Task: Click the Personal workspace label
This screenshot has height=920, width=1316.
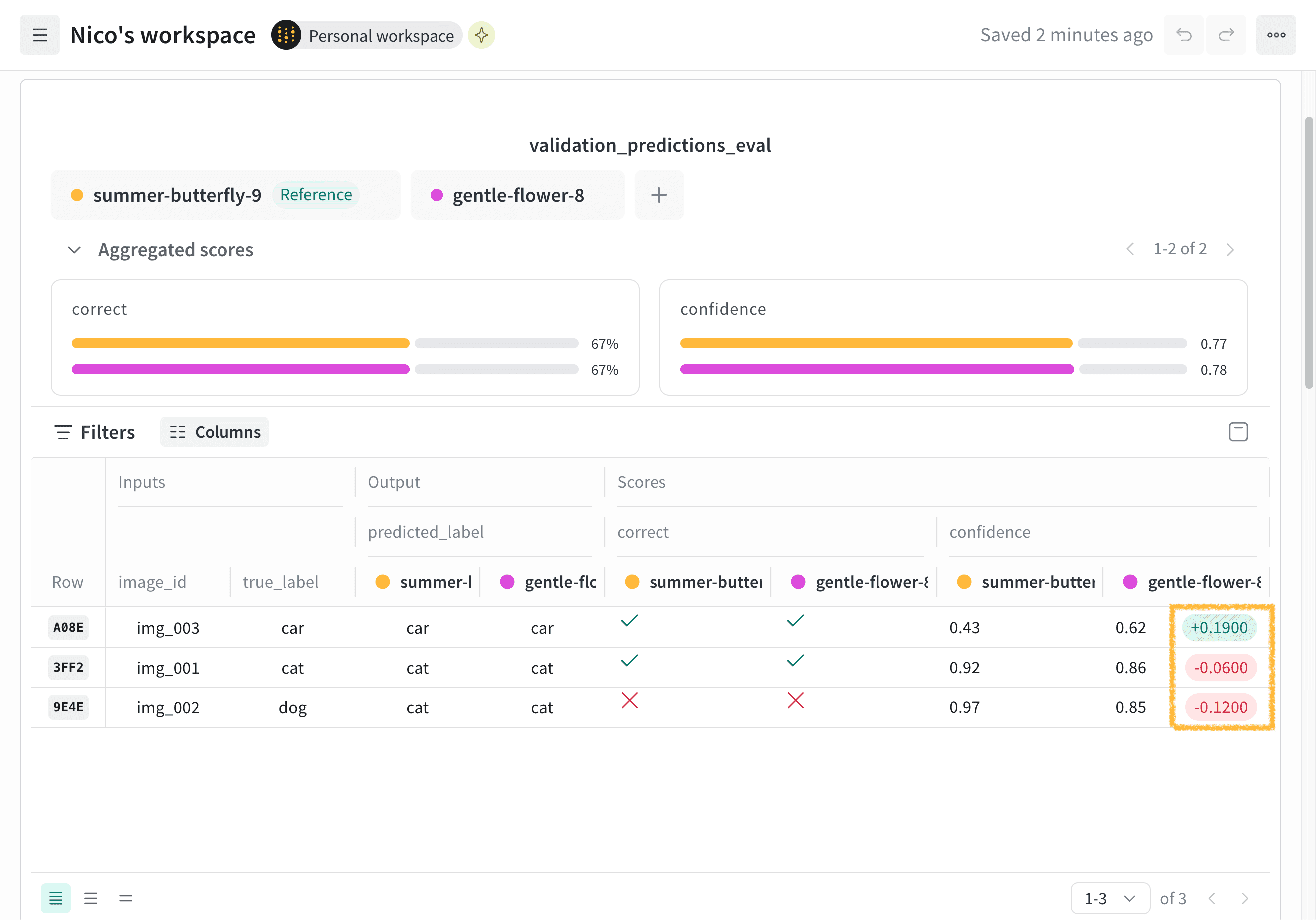Action: pyautogui.click(x=381, y=35)
